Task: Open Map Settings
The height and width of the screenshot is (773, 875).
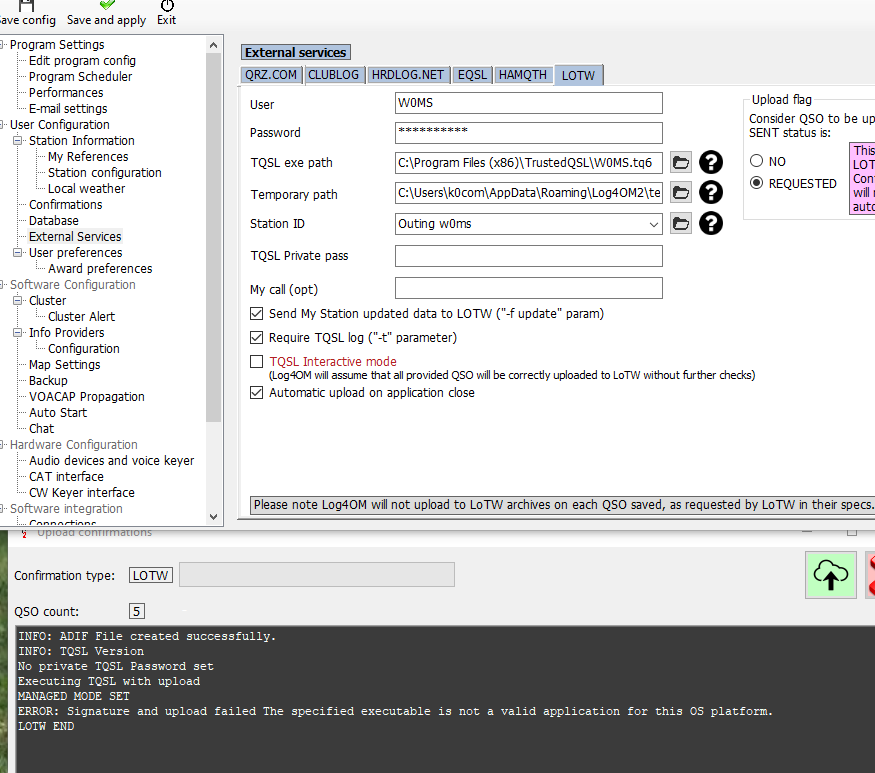Action: coord(65,365)
